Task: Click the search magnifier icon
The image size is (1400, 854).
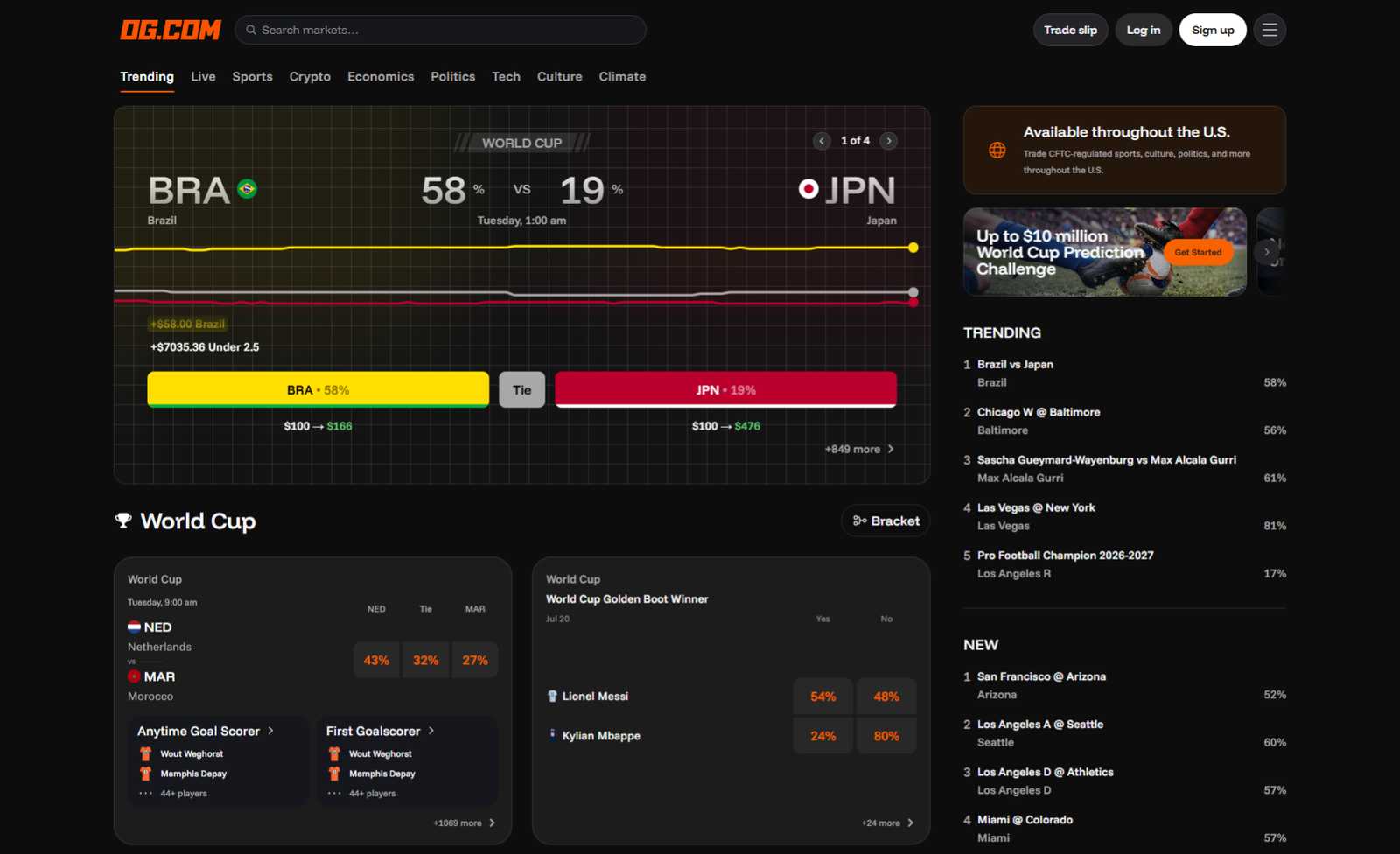Action: (251, 30)
